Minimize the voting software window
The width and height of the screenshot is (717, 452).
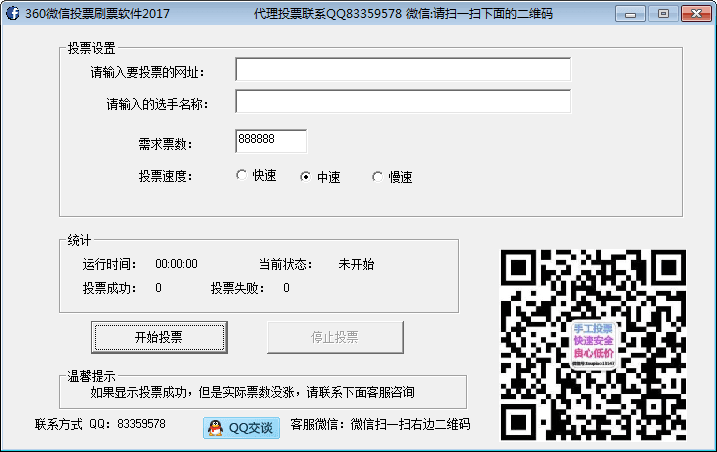[x=630, y=14]
